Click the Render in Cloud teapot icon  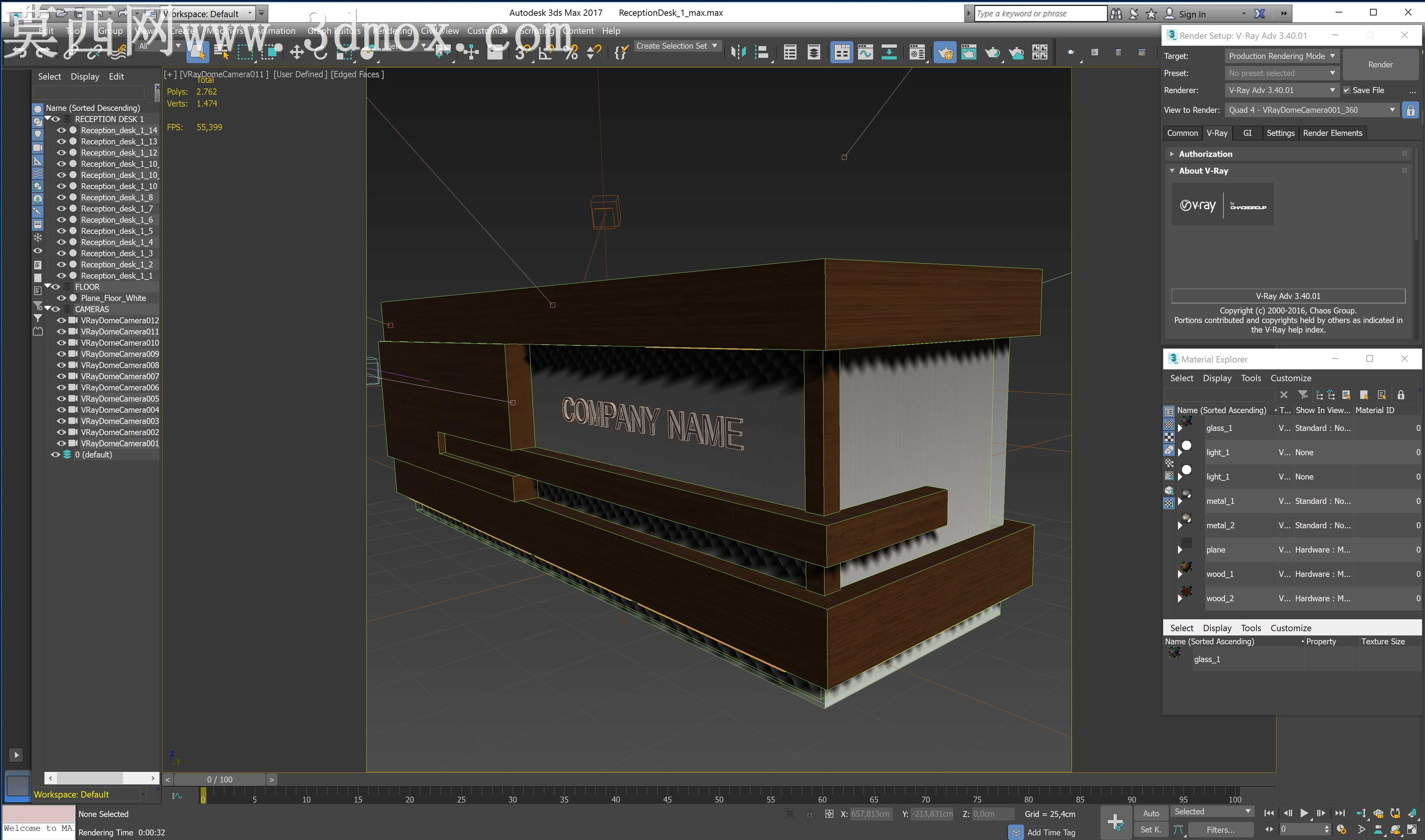click(1017, 53)
